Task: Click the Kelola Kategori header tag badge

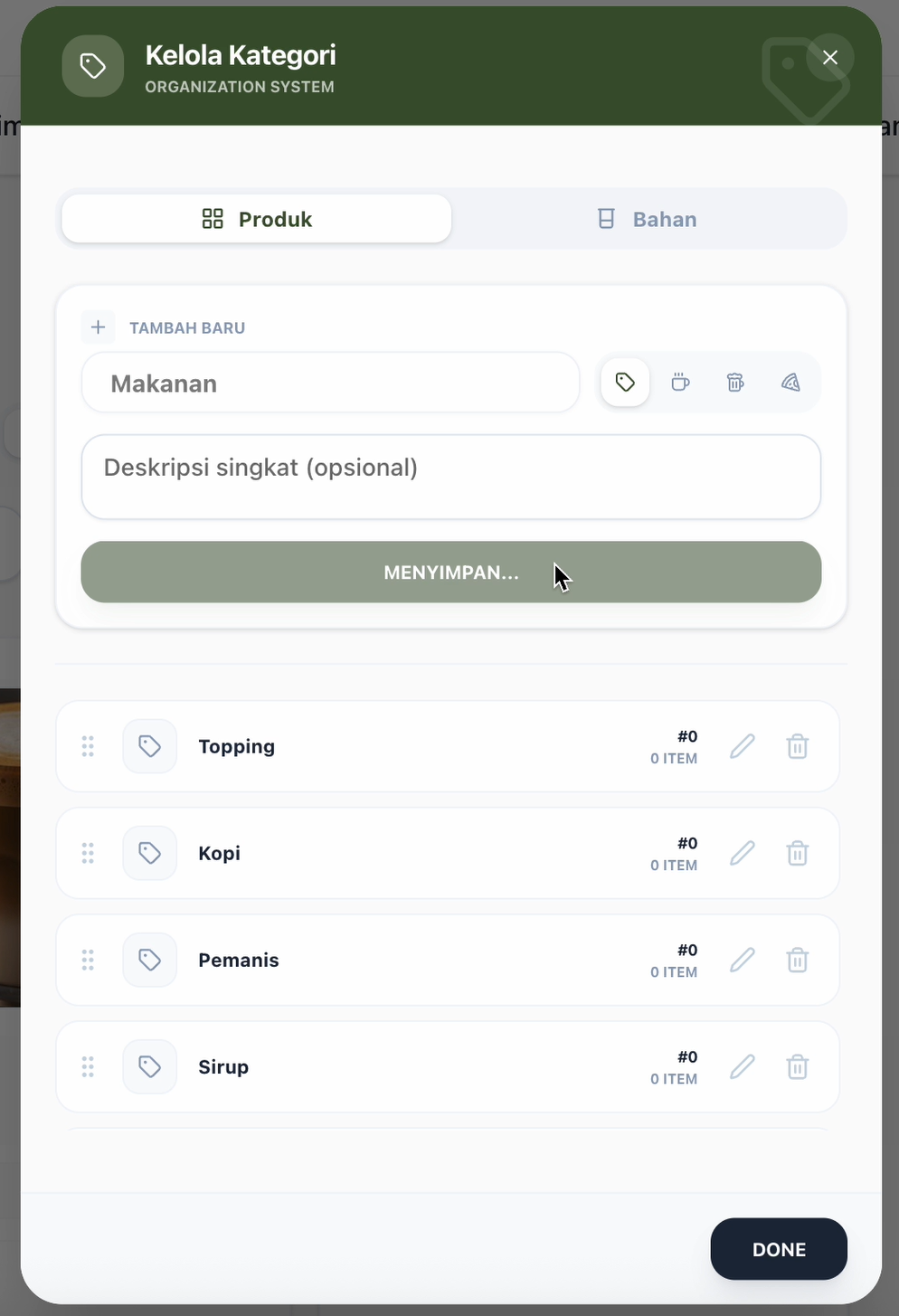Action: 92,65
